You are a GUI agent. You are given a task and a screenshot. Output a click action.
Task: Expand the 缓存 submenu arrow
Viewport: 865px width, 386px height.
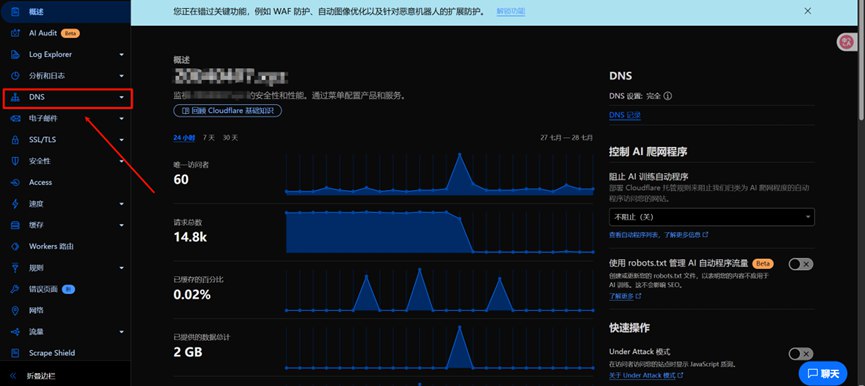(x=121, y=225)
